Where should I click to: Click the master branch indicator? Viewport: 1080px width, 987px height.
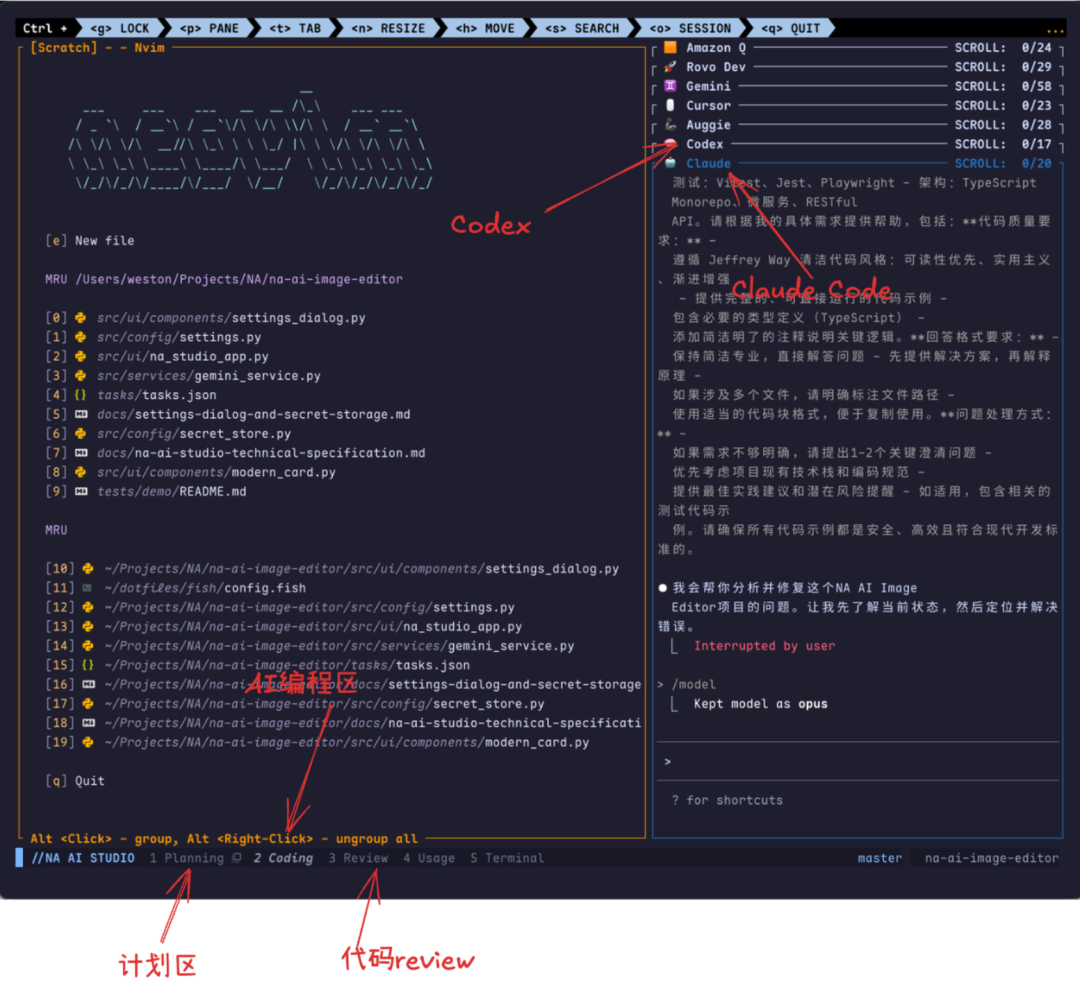(x=880, y=858)
